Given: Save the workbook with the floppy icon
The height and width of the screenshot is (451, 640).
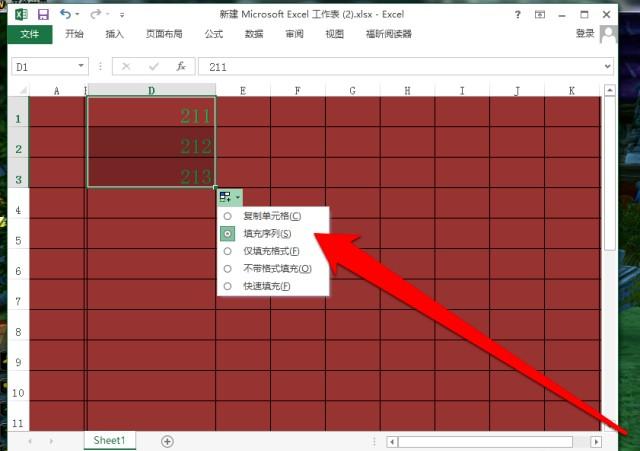Looking at the screenshot, I should (x=43, y=15).
